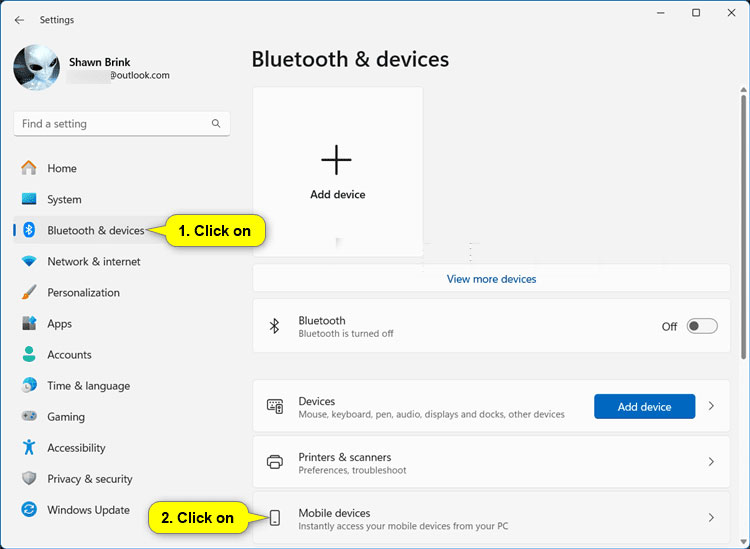Image resolution: width=750 pixels, height=549 pixels.
Task: Click 'Instantly access your mobile devices' subtitle
Action: [x=403, y=526]
